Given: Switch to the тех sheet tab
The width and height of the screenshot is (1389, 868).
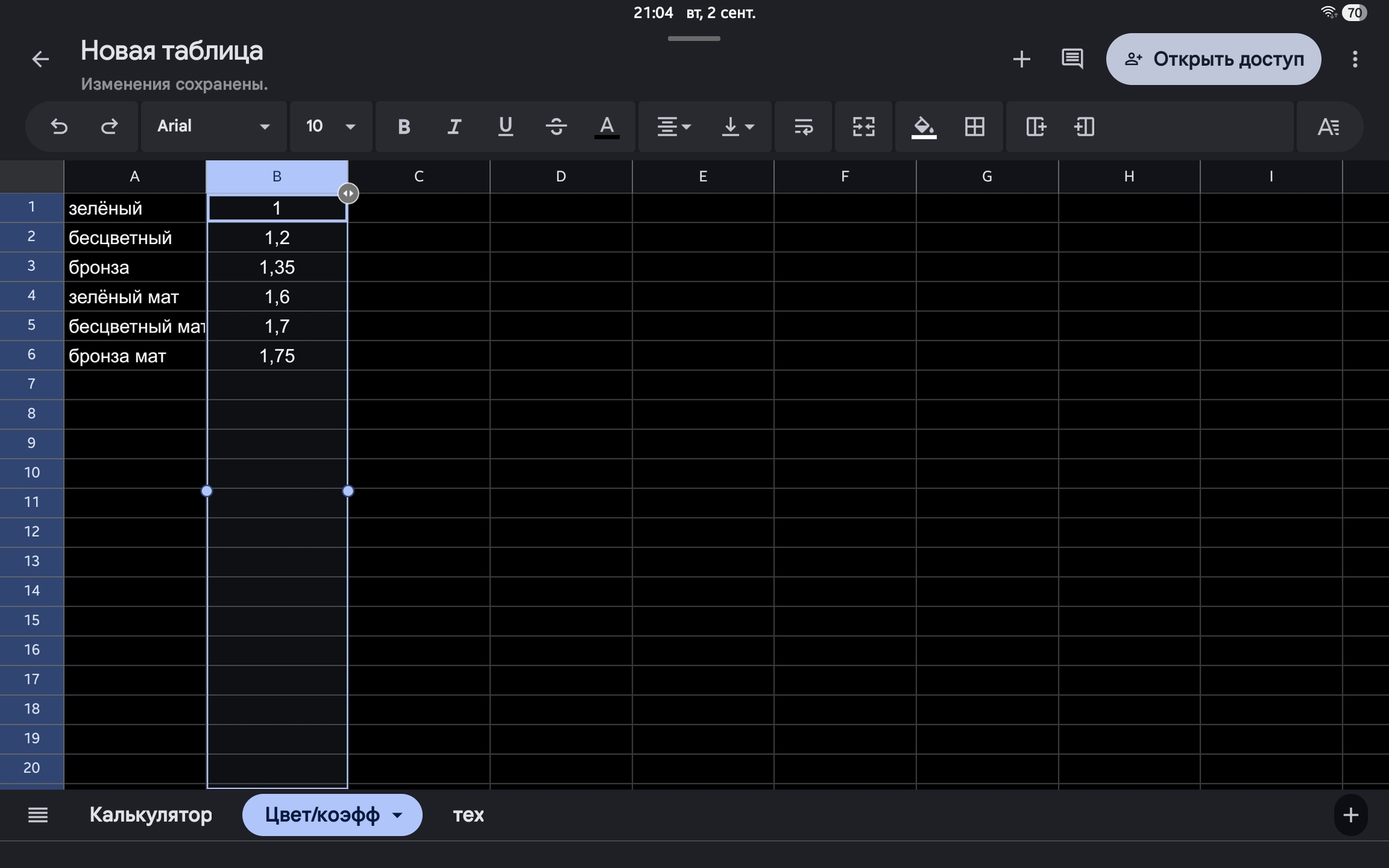Looking at the screenshot, I should click(468, 814).
